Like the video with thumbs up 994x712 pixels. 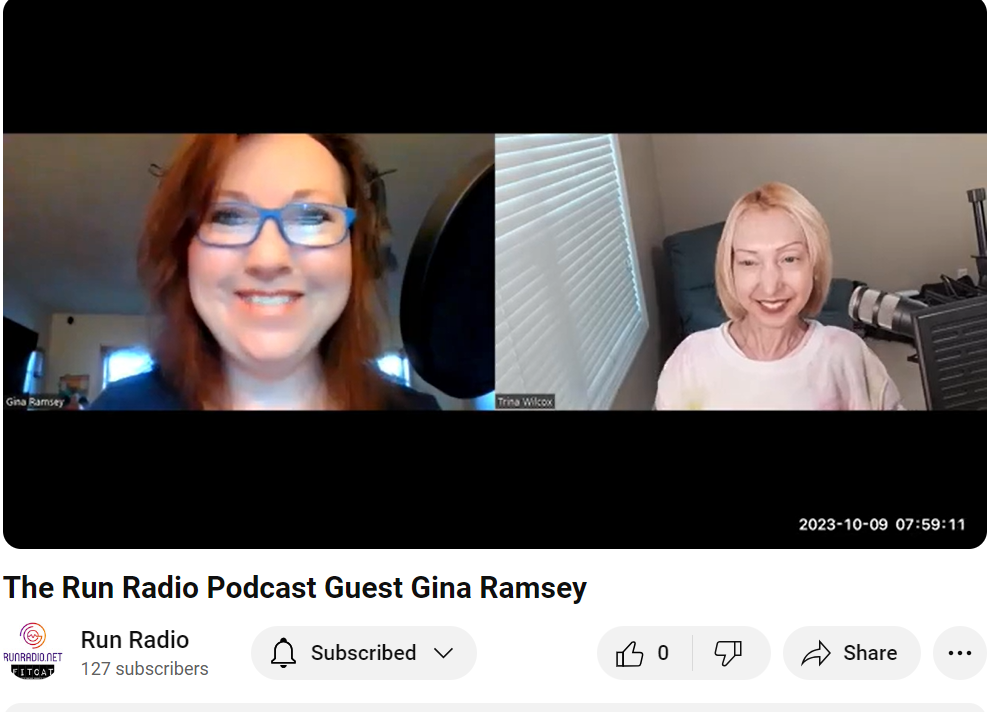tap(629, 653)
